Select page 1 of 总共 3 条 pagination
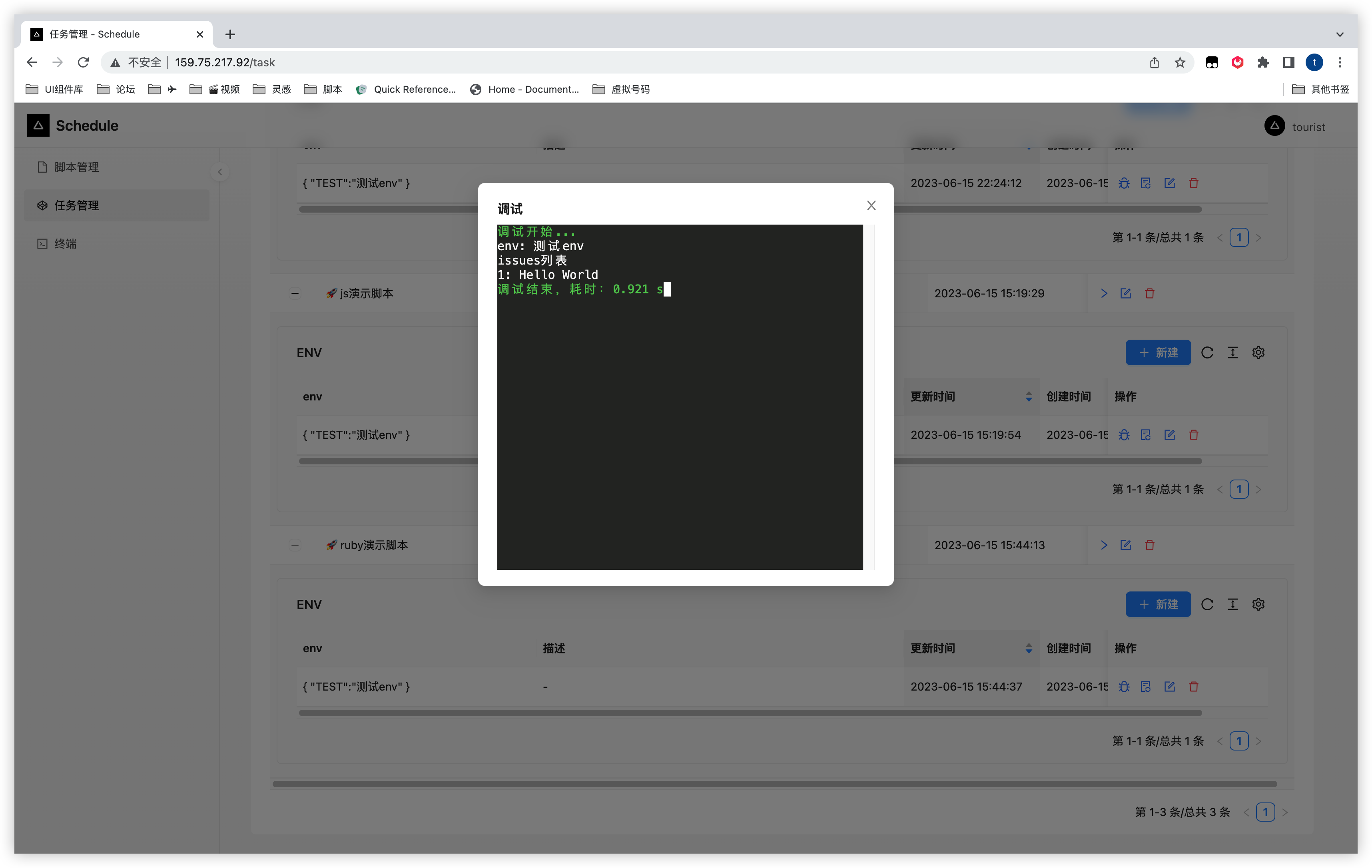The image size is (1372, 868). [x=1265, y=812]
